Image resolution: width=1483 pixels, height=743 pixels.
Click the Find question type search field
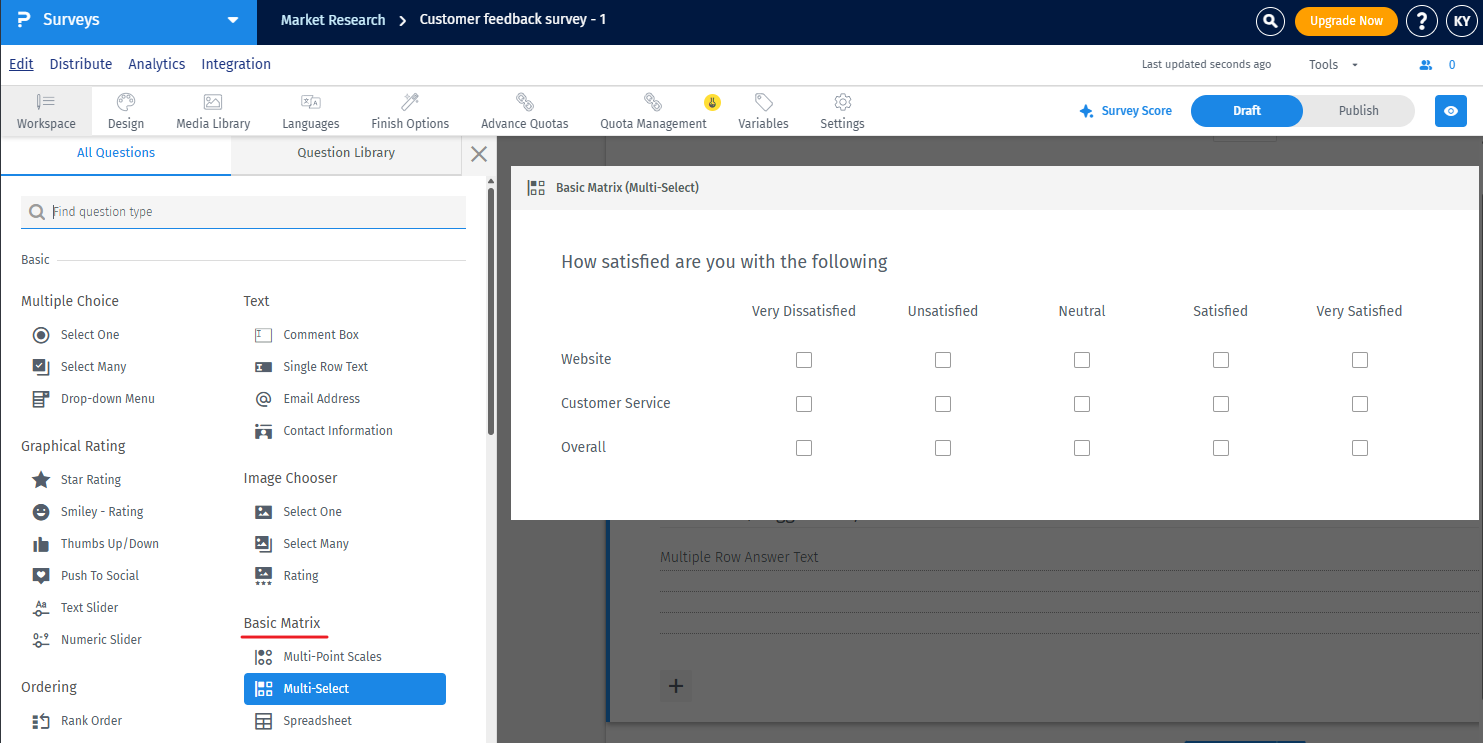click(243, 212)
